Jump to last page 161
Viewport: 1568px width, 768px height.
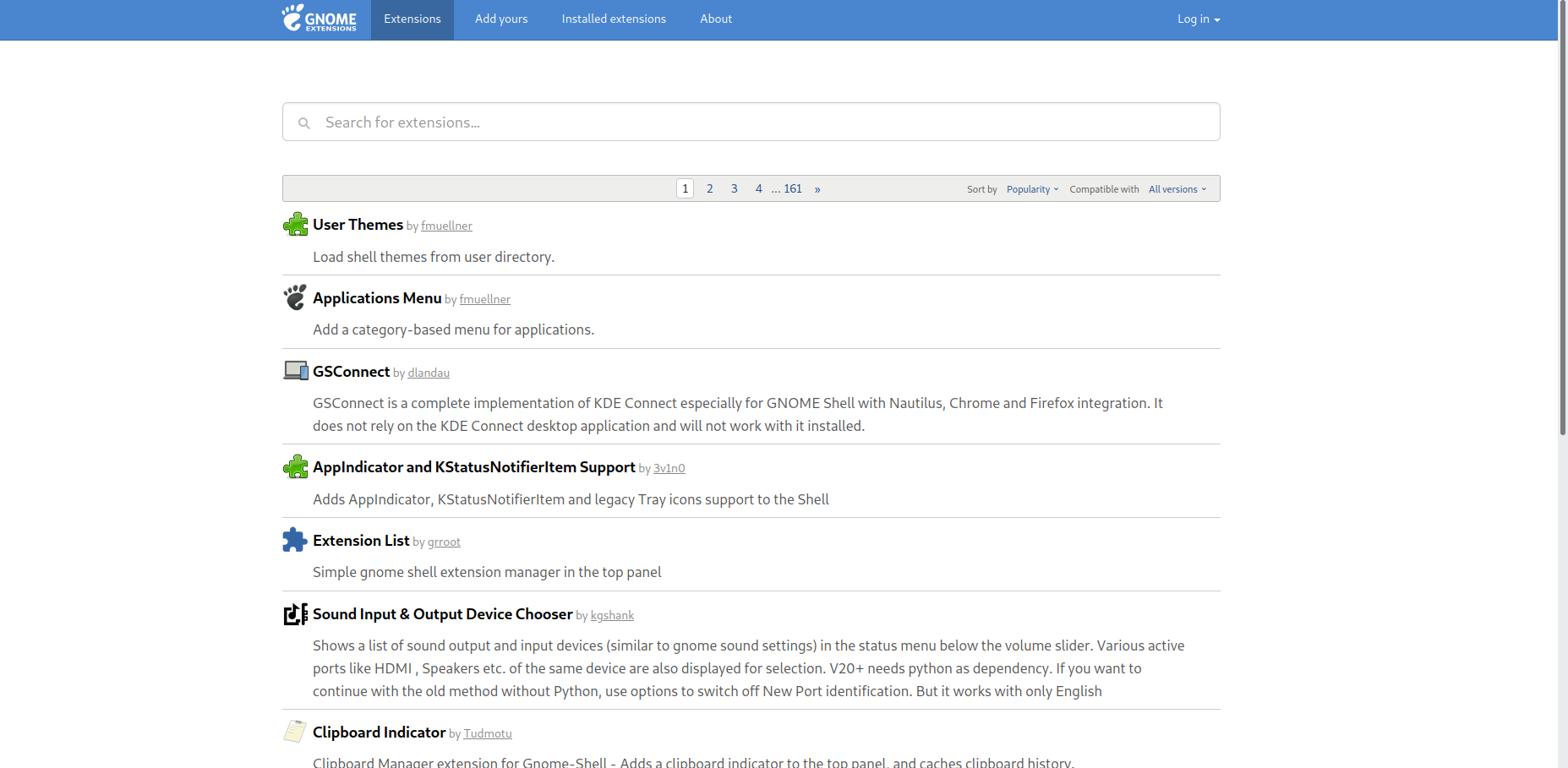793,188
